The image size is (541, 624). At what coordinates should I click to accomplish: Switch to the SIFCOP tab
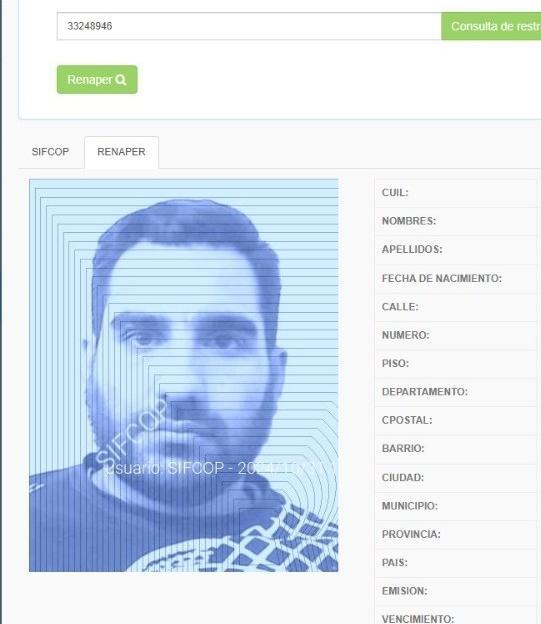(x=50, y=152)
